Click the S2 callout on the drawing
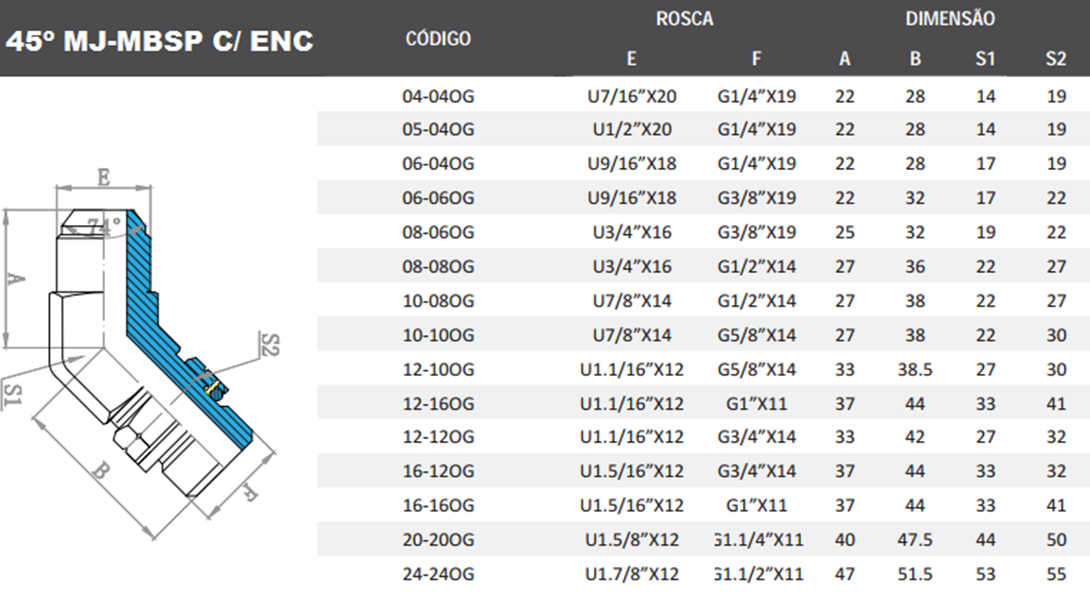The image size is (1090, 592). point(267,344)
